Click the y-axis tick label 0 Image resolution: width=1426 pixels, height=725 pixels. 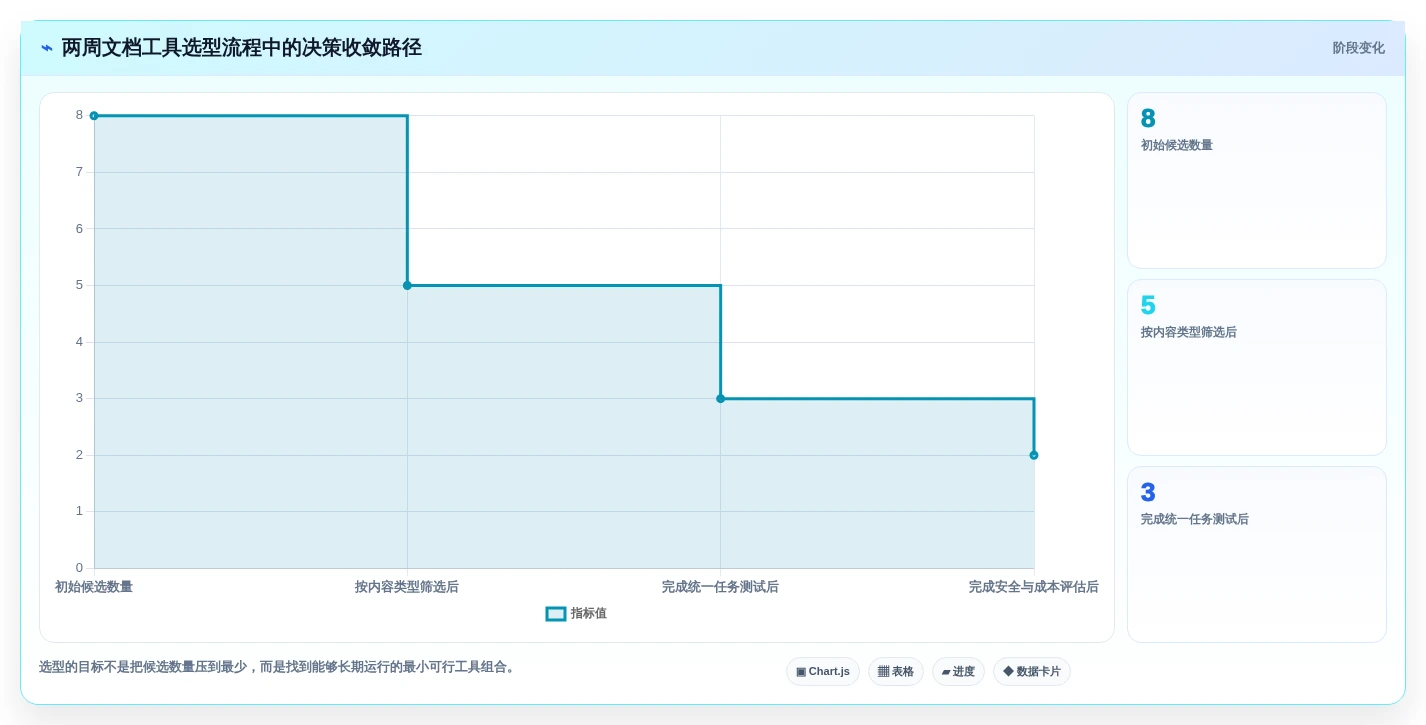tap(79, 568)
